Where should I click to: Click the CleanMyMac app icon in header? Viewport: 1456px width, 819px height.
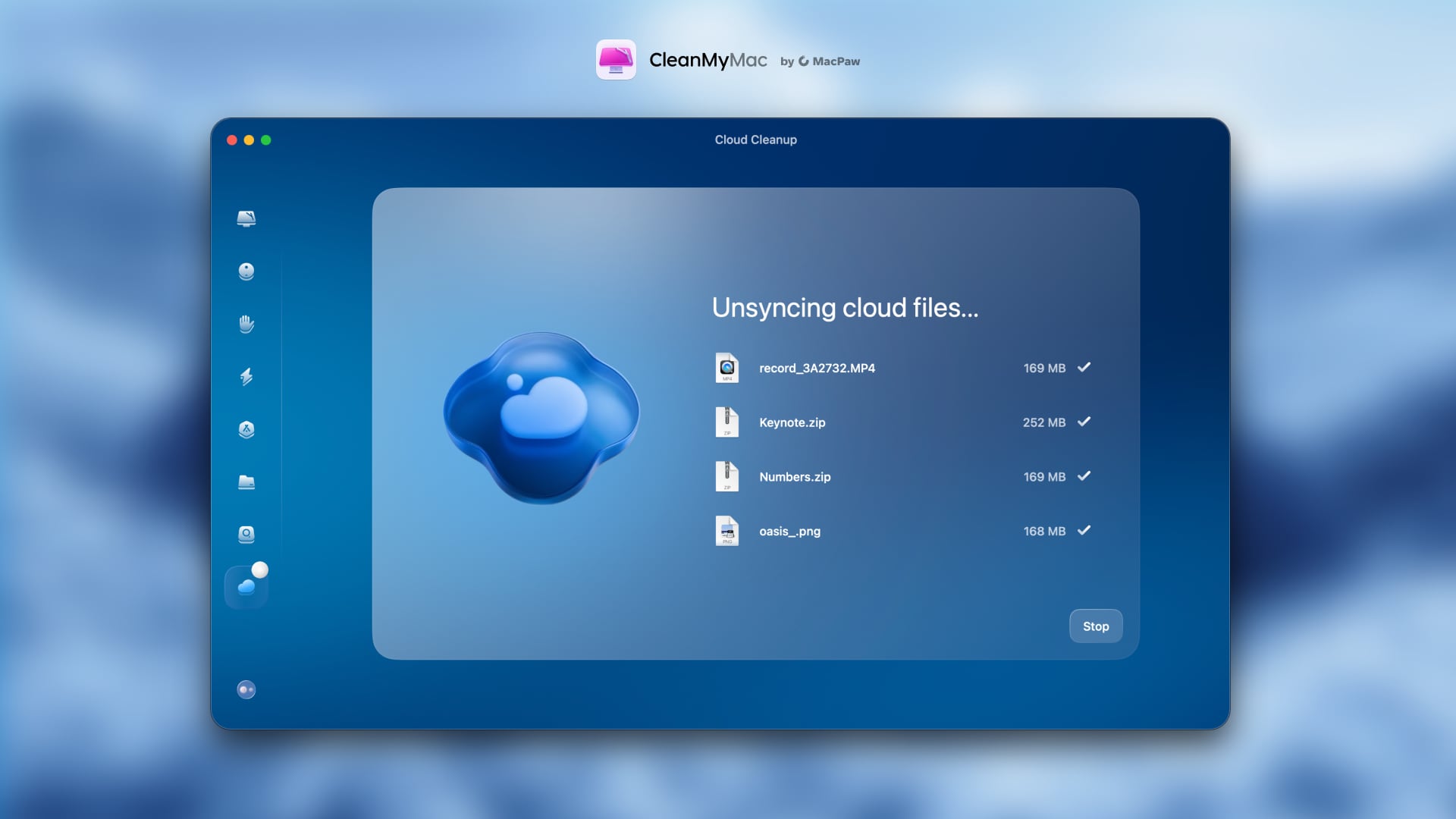tap(617, 60)
